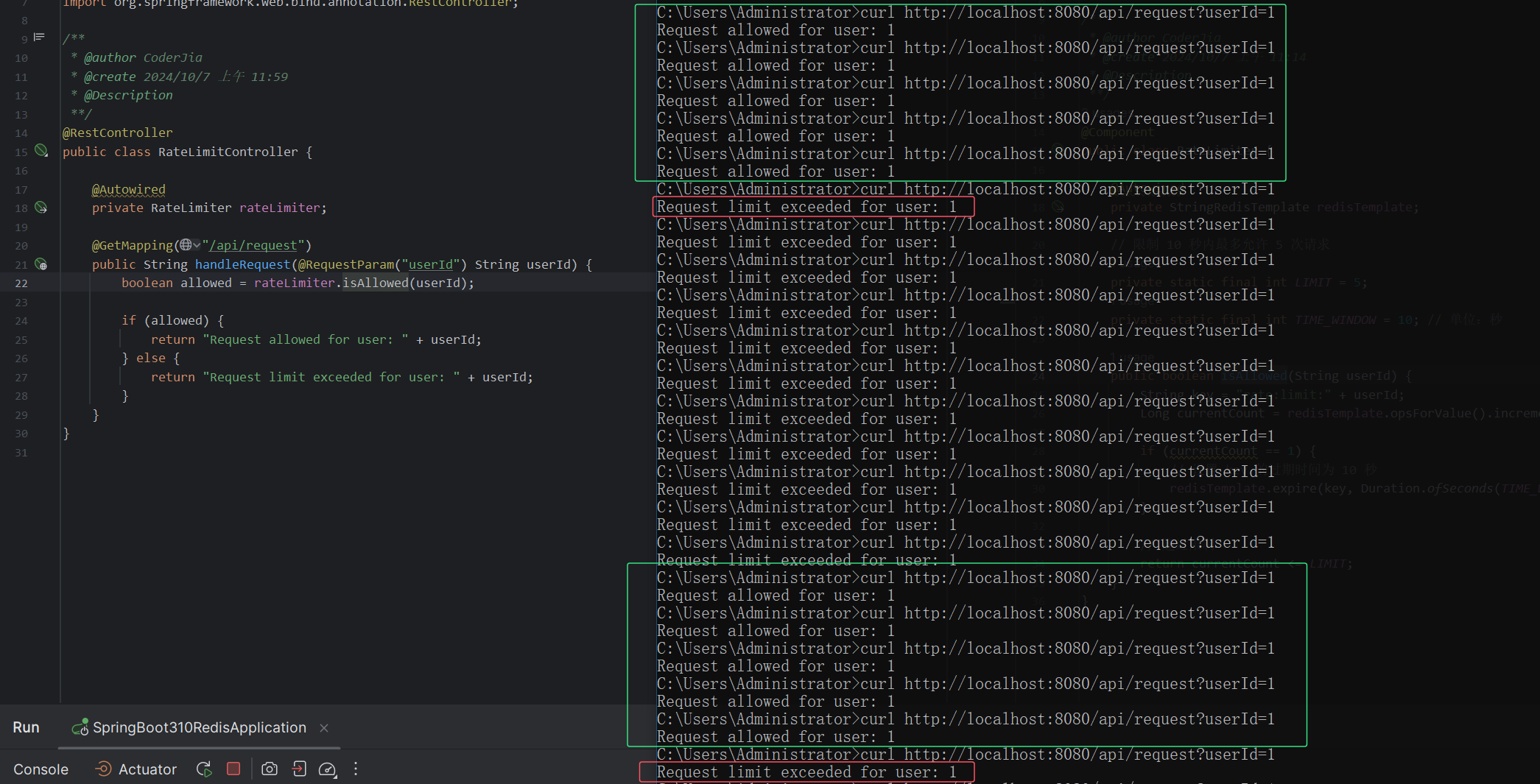Click the "userId" request param string
This screenshot has width=1540, height=784.
431,264
